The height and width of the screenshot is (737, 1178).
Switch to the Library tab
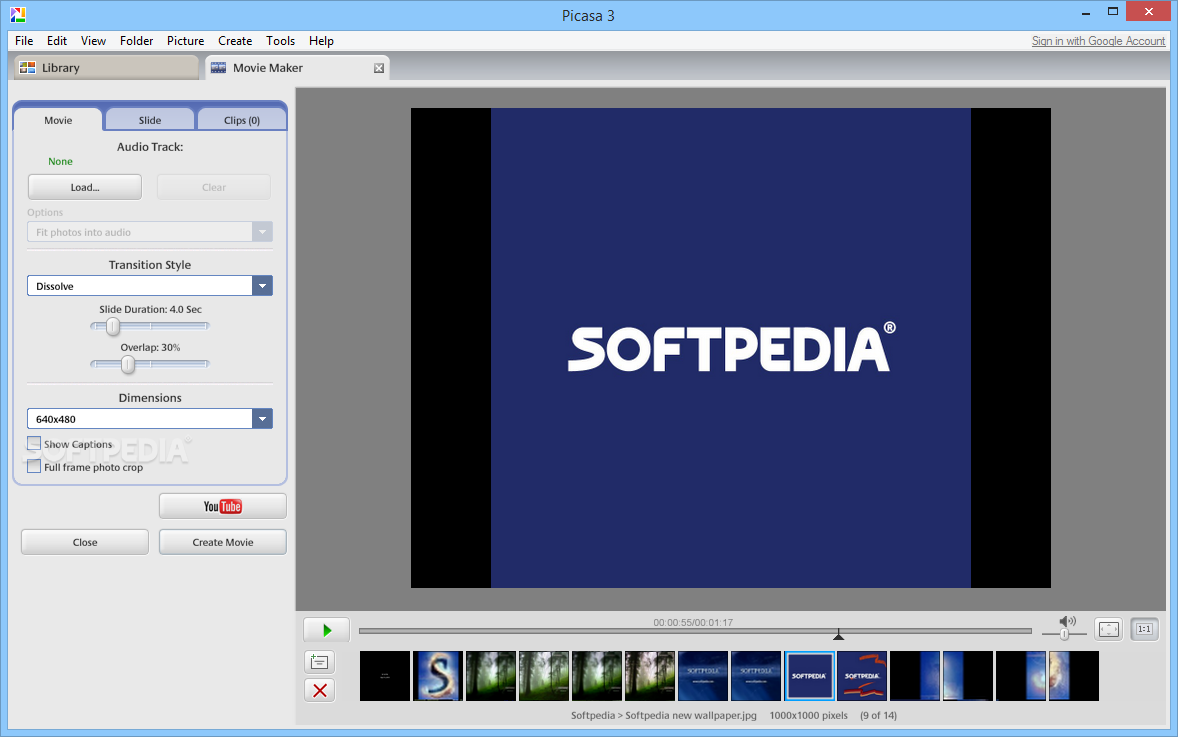pyautogui.click(x=106, y=68)
